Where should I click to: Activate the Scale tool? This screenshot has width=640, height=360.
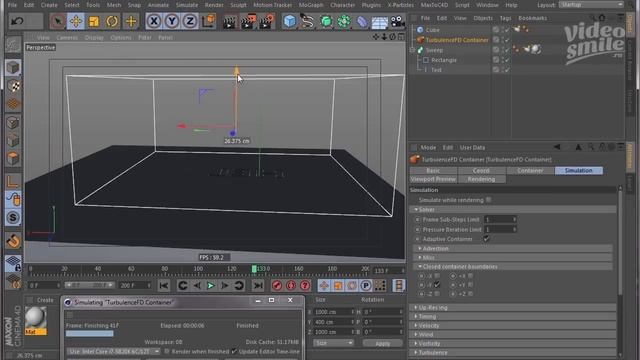coord(94,21)
